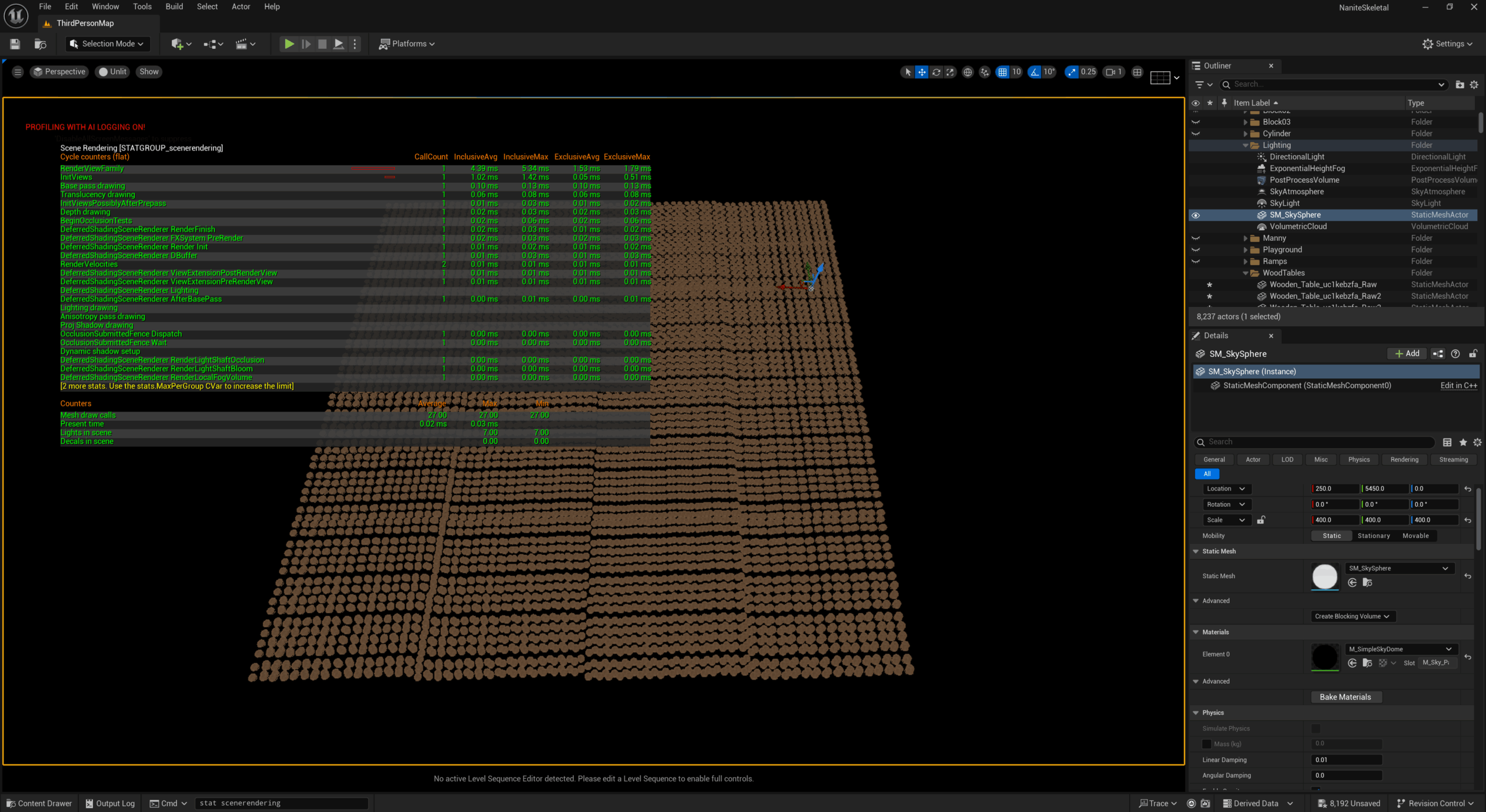
Task: Select VolumetricCloud actor in the Outliner
Action: 1298,227
